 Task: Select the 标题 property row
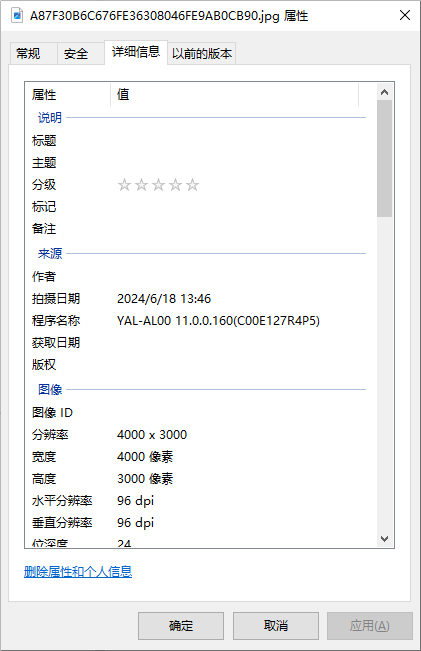195,141
